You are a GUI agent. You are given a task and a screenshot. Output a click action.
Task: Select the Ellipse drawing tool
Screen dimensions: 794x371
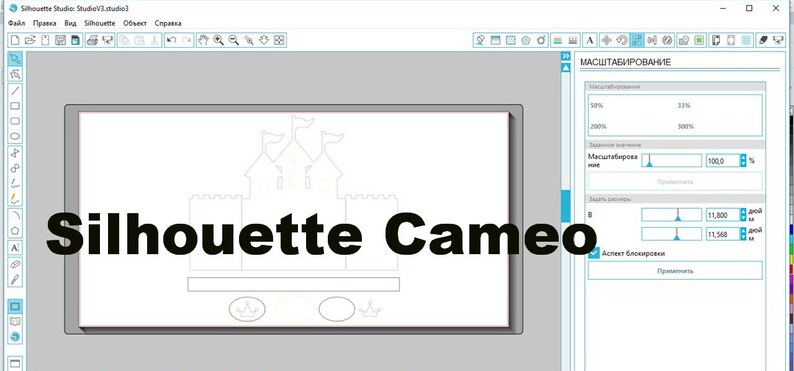15,136
